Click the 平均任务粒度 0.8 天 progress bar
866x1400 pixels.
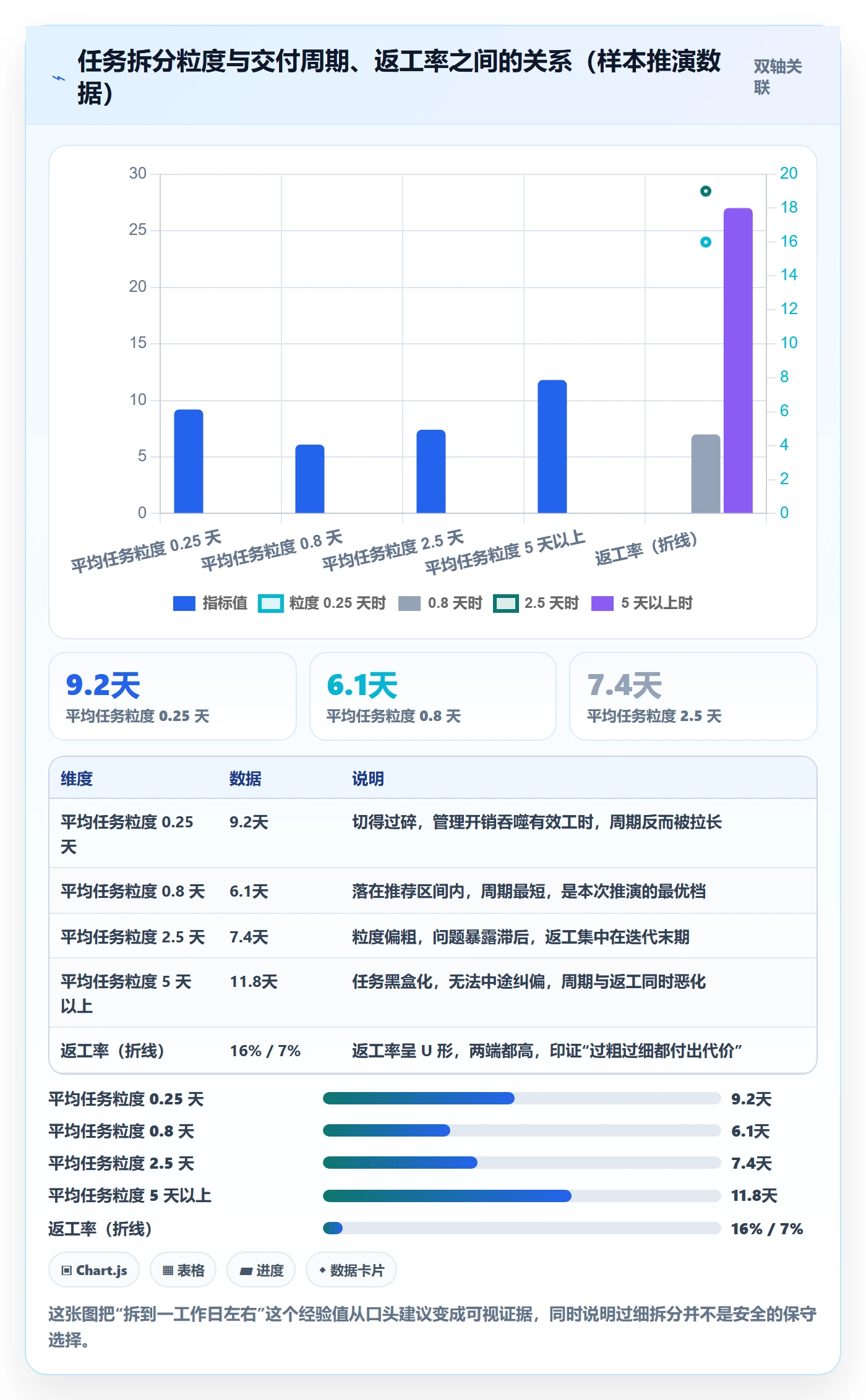point(522,1130)
